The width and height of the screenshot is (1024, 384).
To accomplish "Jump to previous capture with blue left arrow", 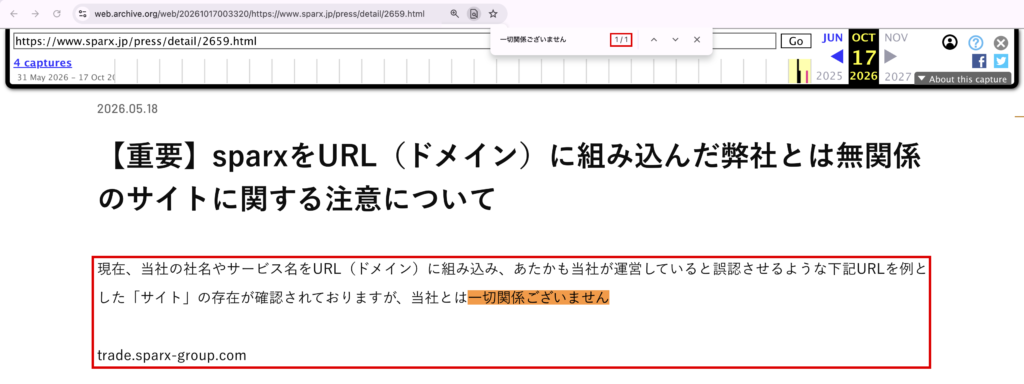I will (x=837, y=57).
